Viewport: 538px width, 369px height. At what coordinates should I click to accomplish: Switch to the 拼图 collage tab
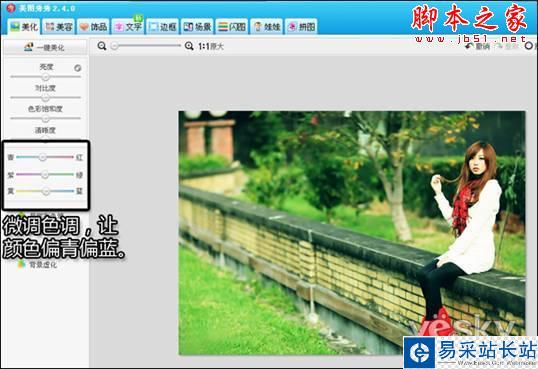click(301, 26)
